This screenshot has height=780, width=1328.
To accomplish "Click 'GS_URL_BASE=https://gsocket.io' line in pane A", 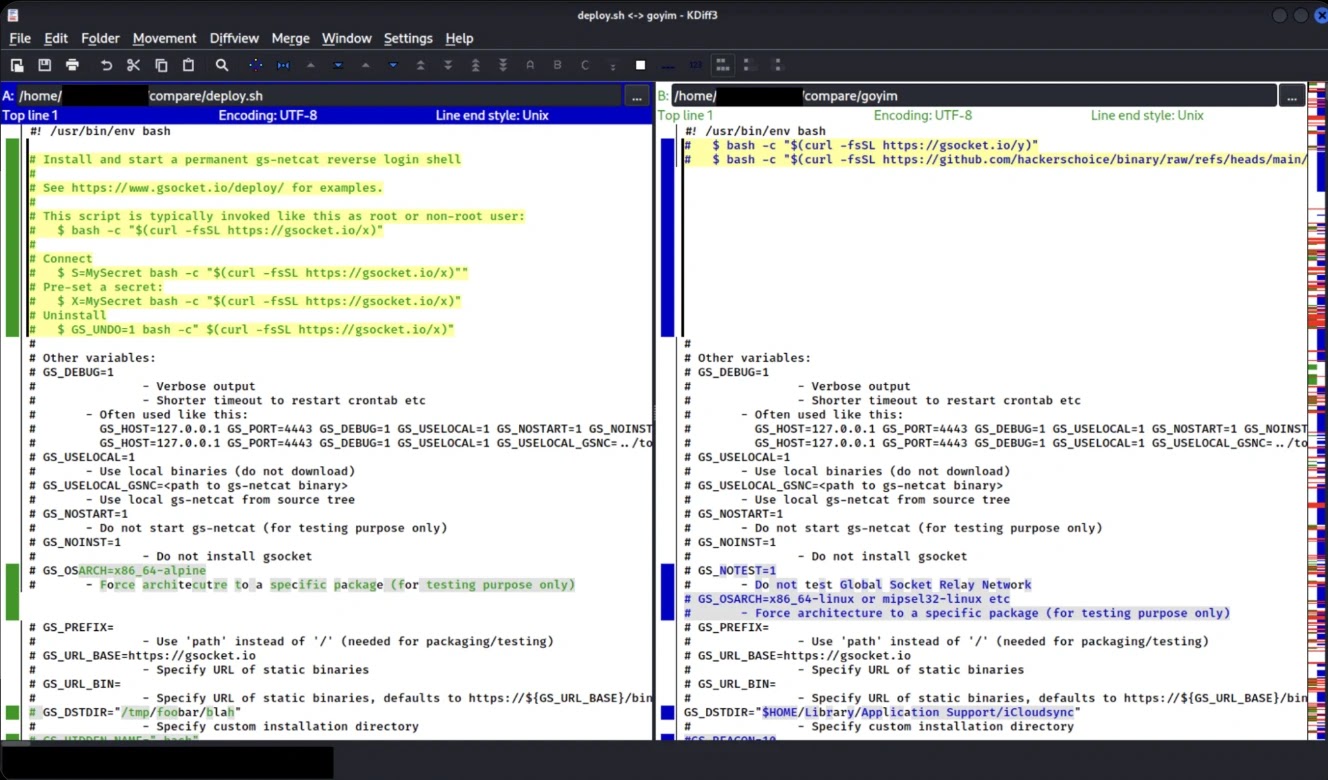I will click(142, 655).
